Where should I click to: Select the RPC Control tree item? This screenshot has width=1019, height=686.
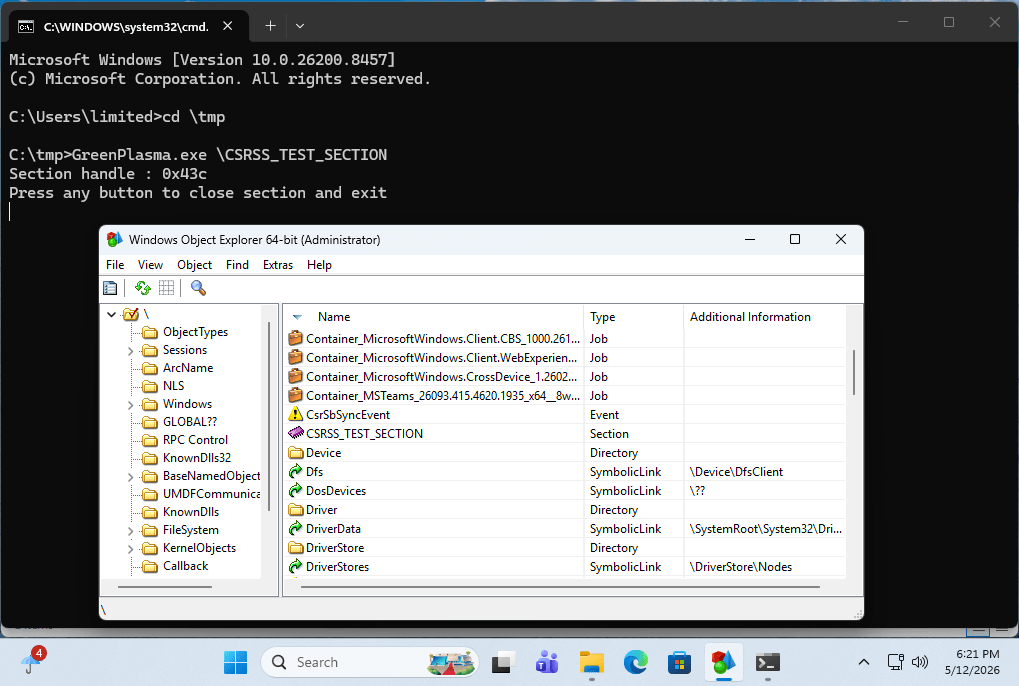point(195,440)
